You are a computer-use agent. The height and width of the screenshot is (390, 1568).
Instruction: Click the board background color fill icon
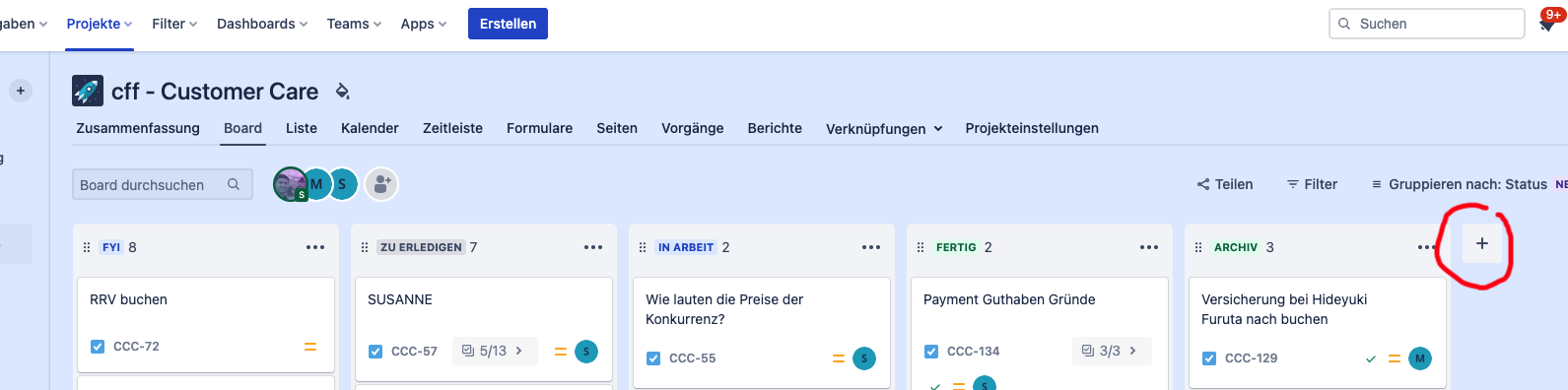click(x=343, y=92)
